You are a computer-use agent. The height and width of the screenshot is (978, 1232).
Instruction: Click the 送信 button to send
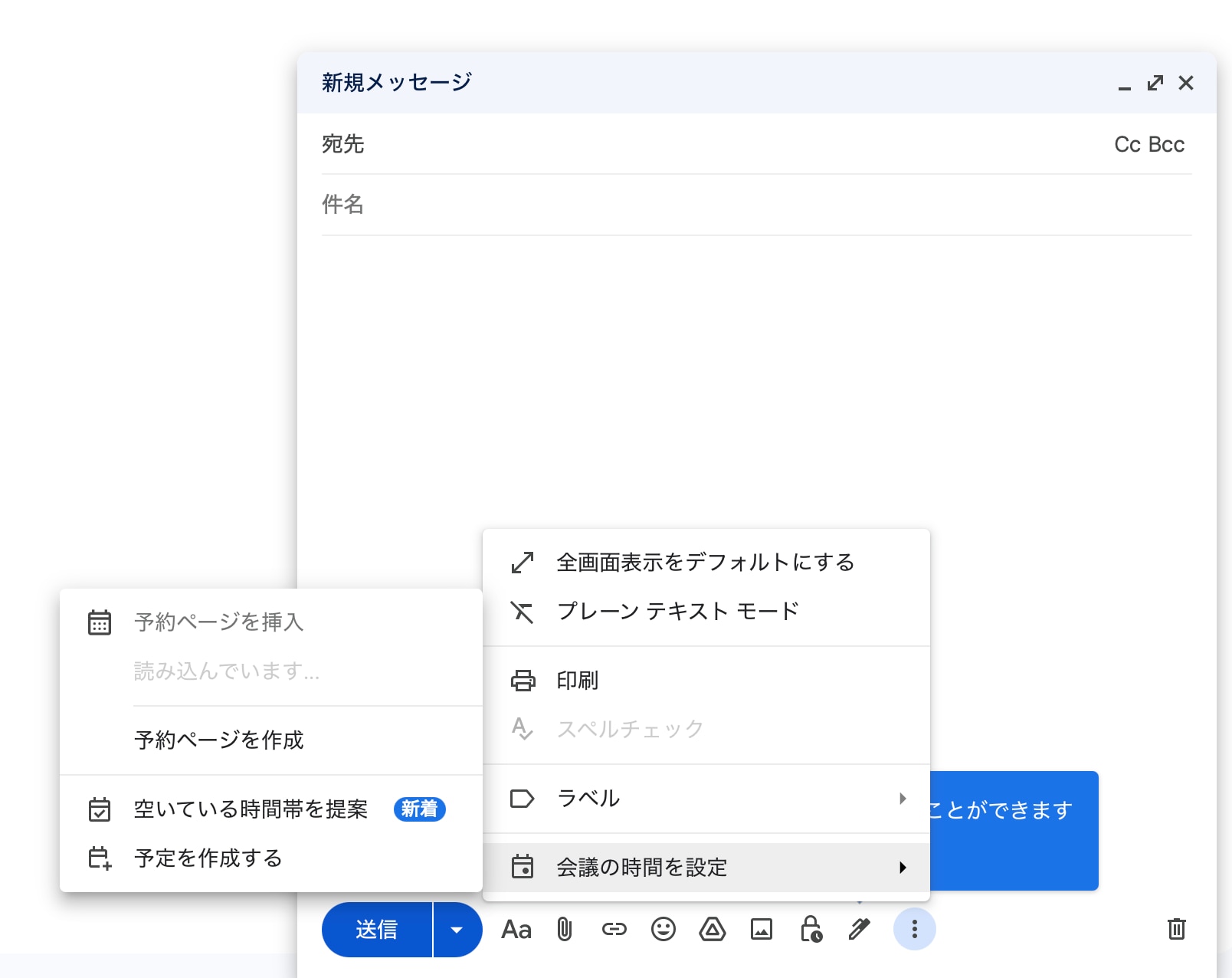pos(377,930)
